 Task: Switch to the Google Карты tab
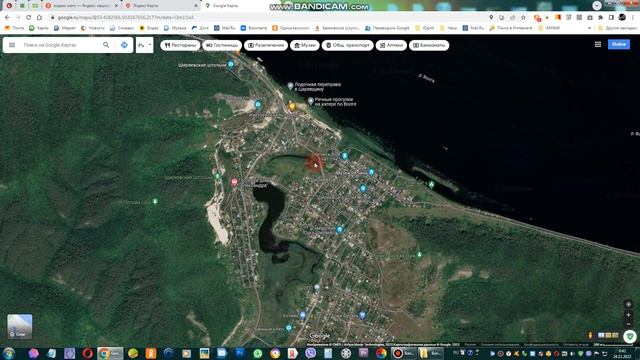click(x=241, y=6)
